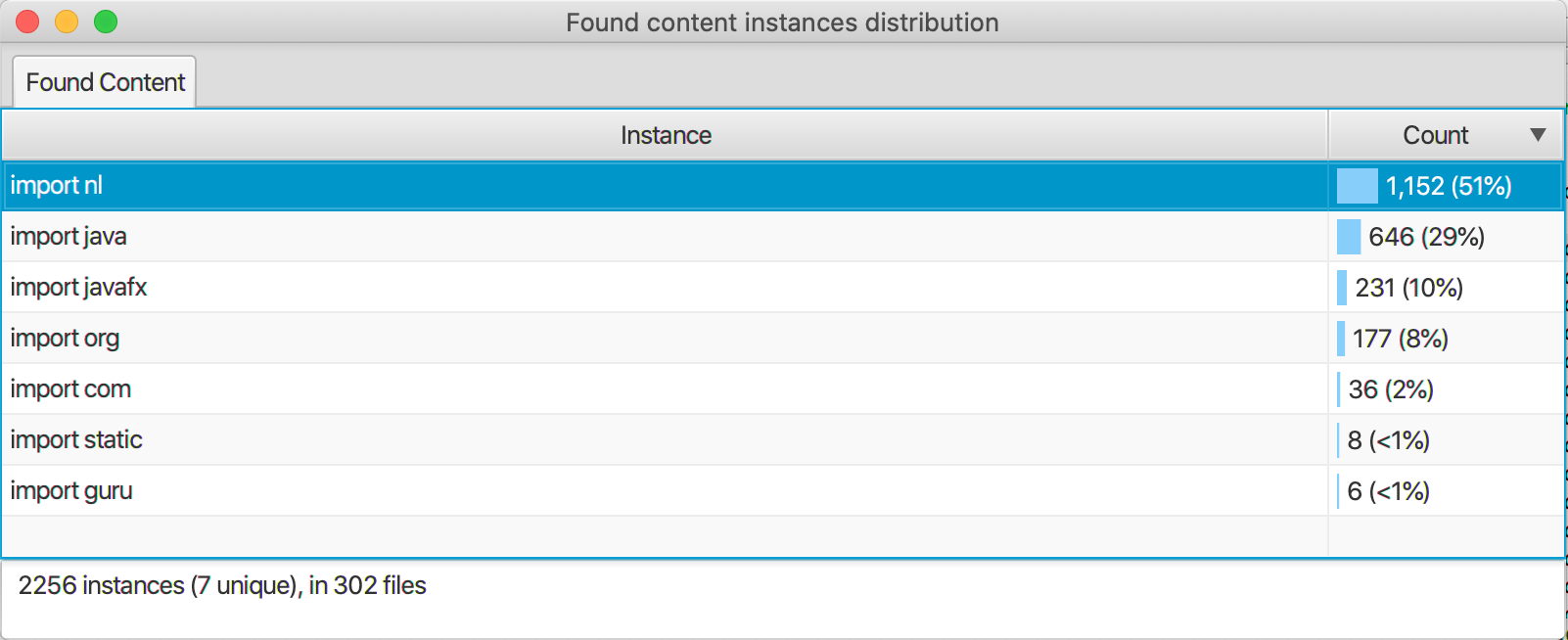Click the 8 (<1%) count cell

click(1446, 440)
